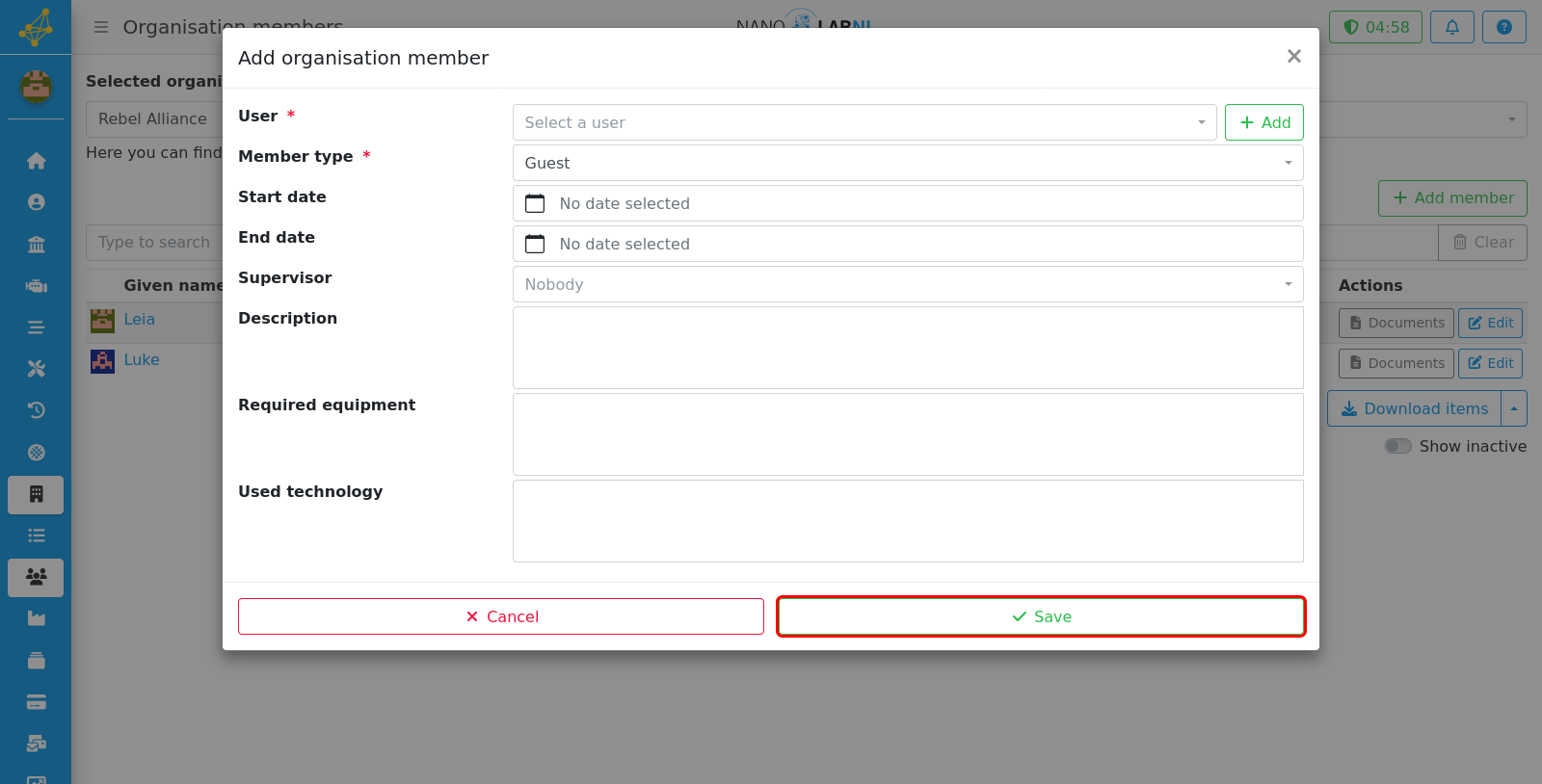
Task: Click the home icon in the sidebar
Action: click(x=36, y=161)
